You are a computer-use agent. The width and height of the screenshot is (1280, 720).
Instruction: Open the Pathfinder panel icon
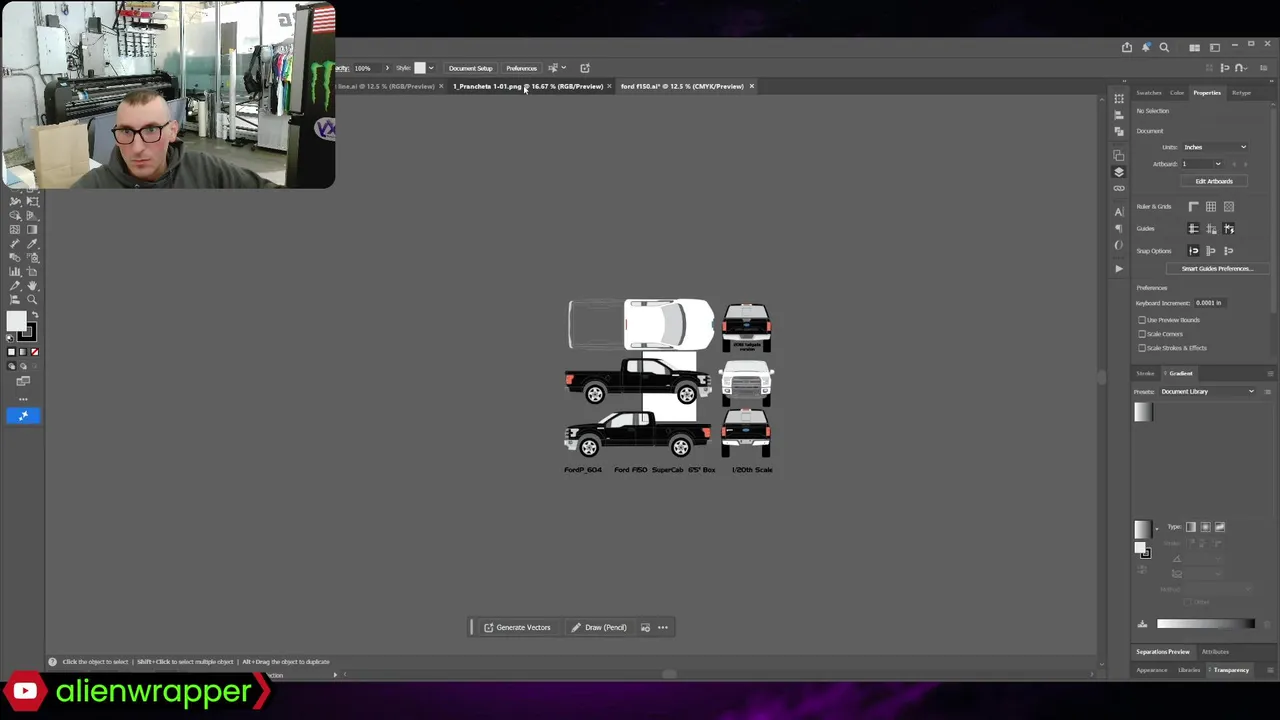(x=1119, y=130)
